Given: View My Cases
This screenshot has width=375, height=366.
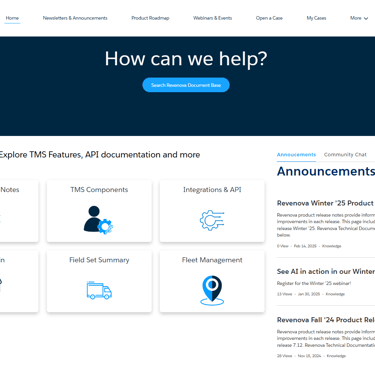Looking at the screenshot, I should (316, 18).
